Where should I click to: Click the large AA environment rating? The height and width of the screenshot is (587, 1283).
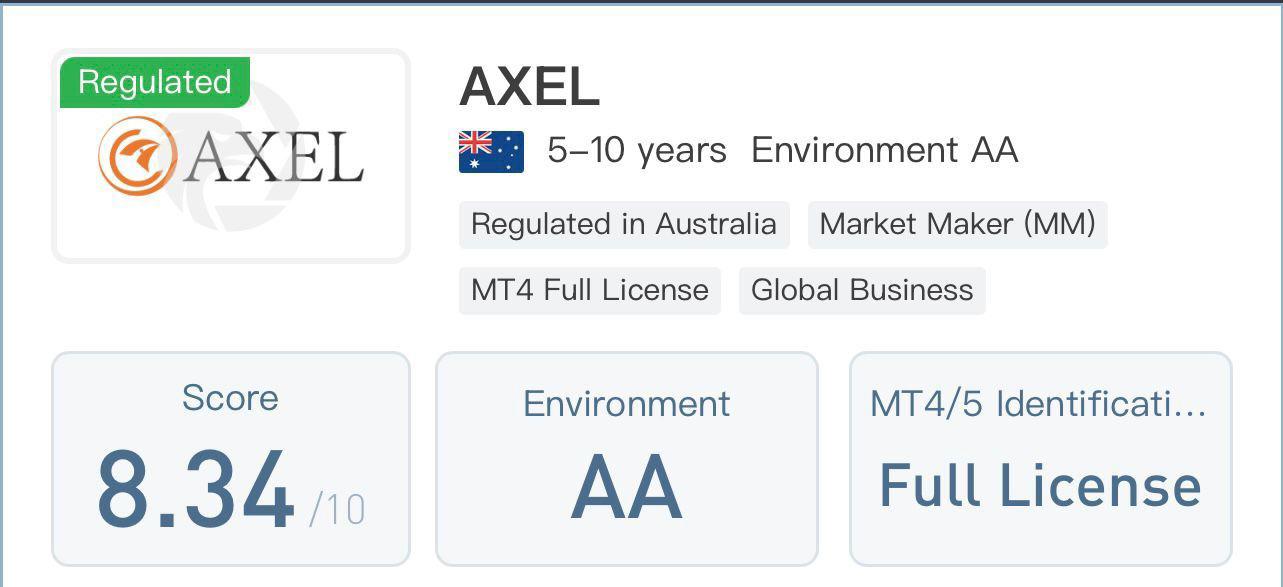point(626,488)
